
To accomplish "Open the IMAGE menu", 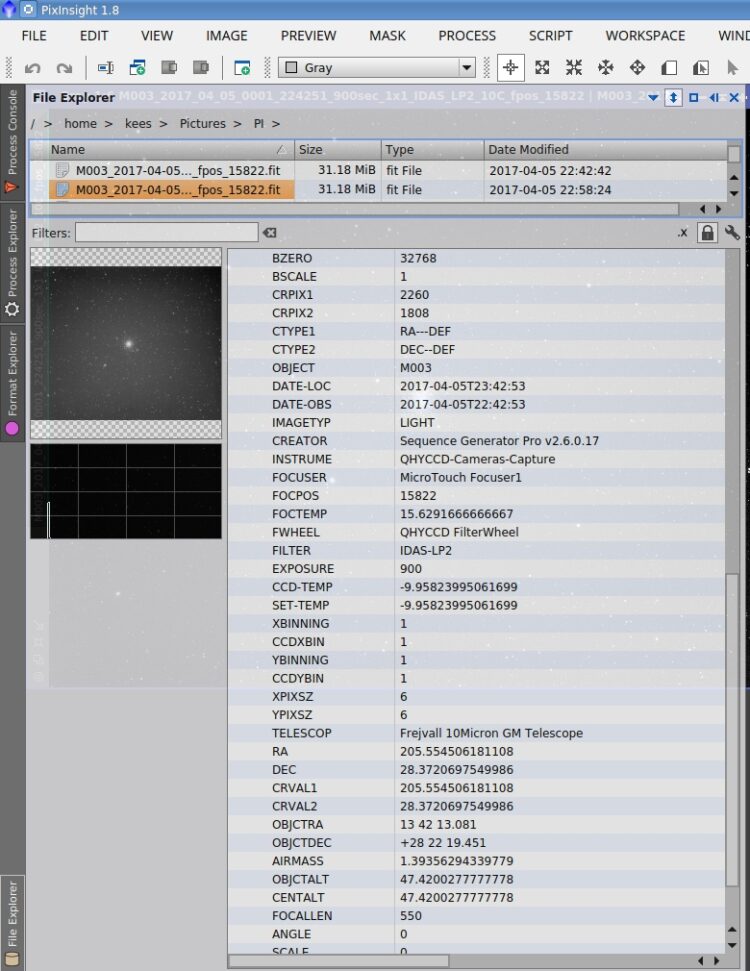I will 227,35.
